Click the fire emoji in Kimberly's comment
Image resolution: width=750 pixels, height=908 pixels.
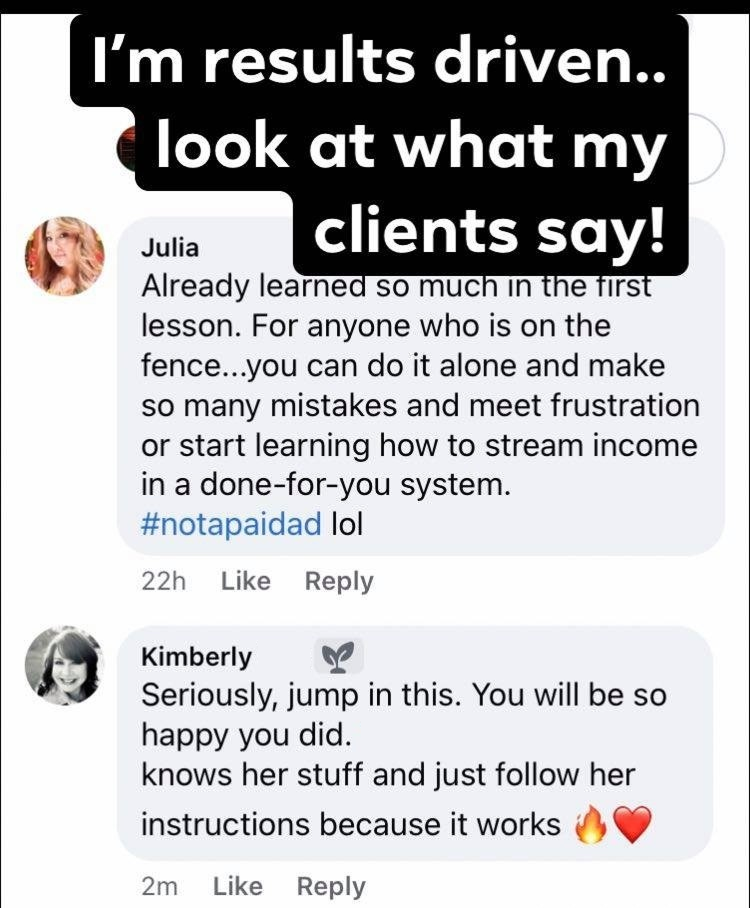tap(591, 825)
